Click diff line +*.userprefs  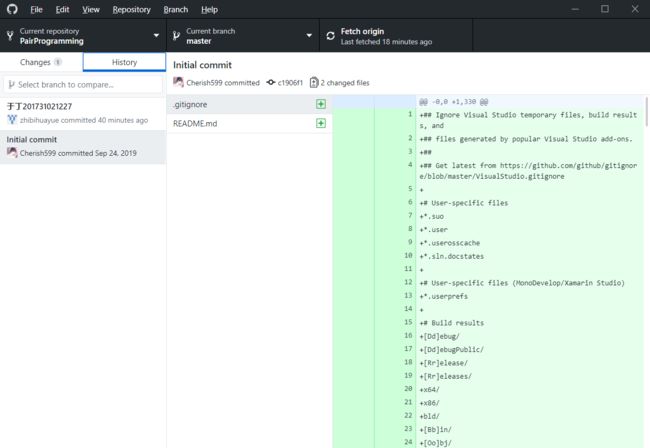click(443, 296)
